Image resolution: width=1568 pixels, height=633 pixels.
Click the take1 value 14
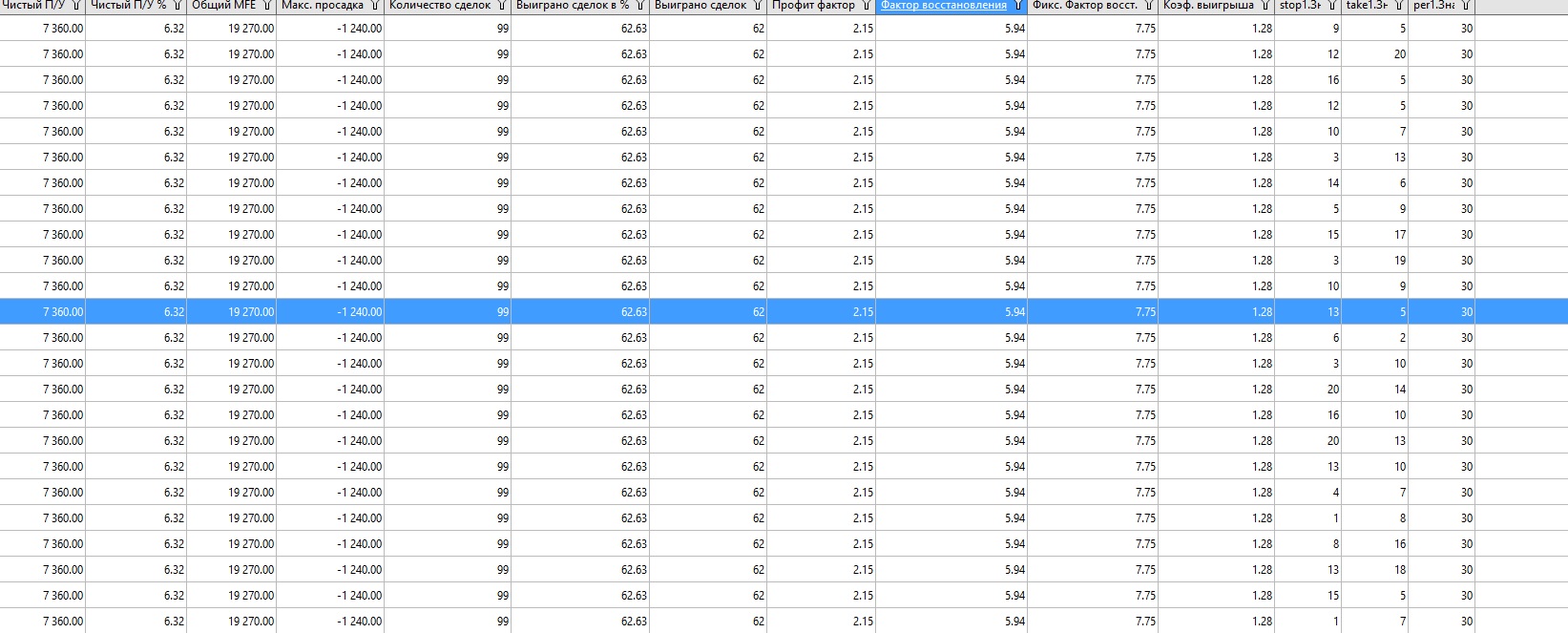(1400, 390)
